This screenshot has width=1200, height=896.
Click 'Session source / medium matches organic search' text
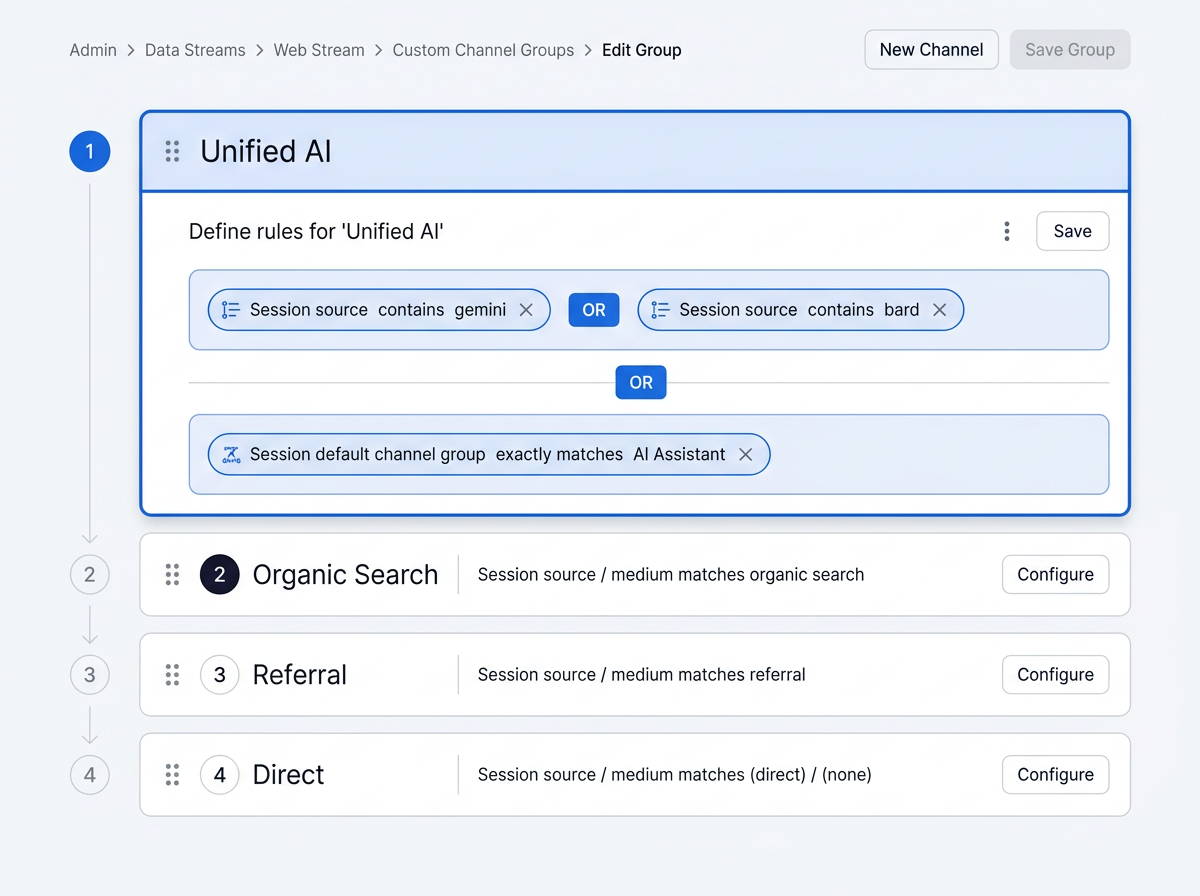671,575
